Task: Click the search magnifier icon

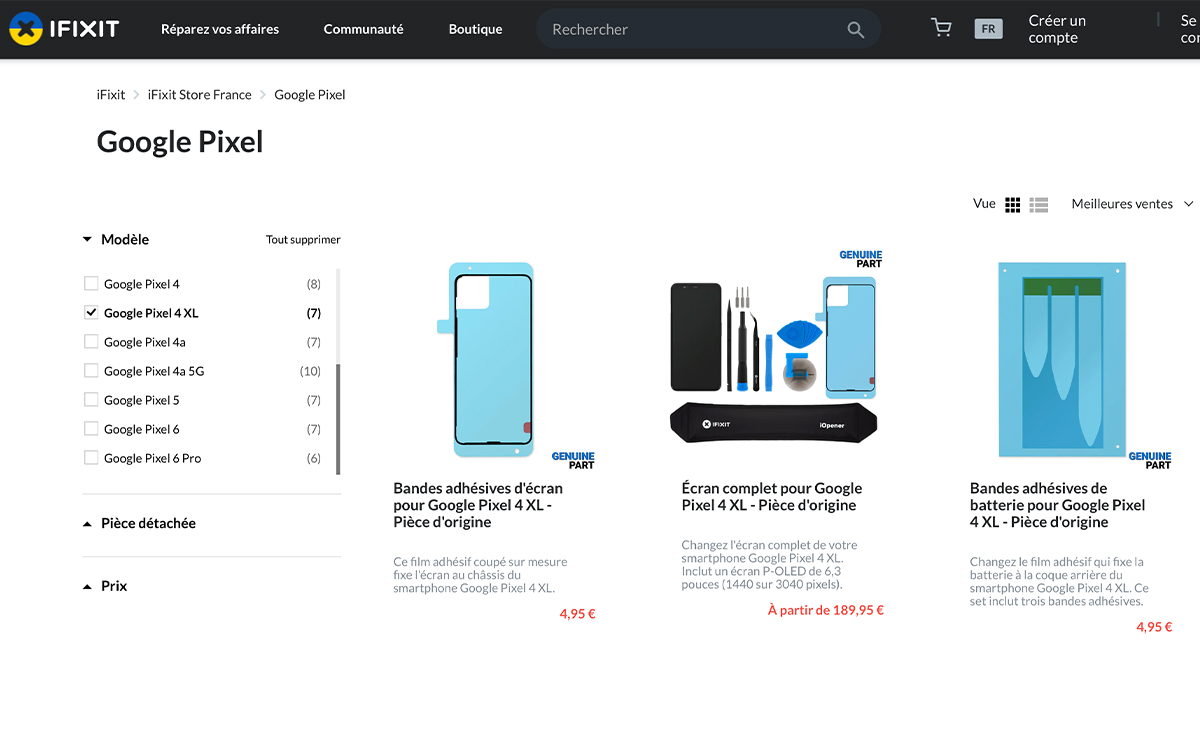Action: tap(855, 30)
